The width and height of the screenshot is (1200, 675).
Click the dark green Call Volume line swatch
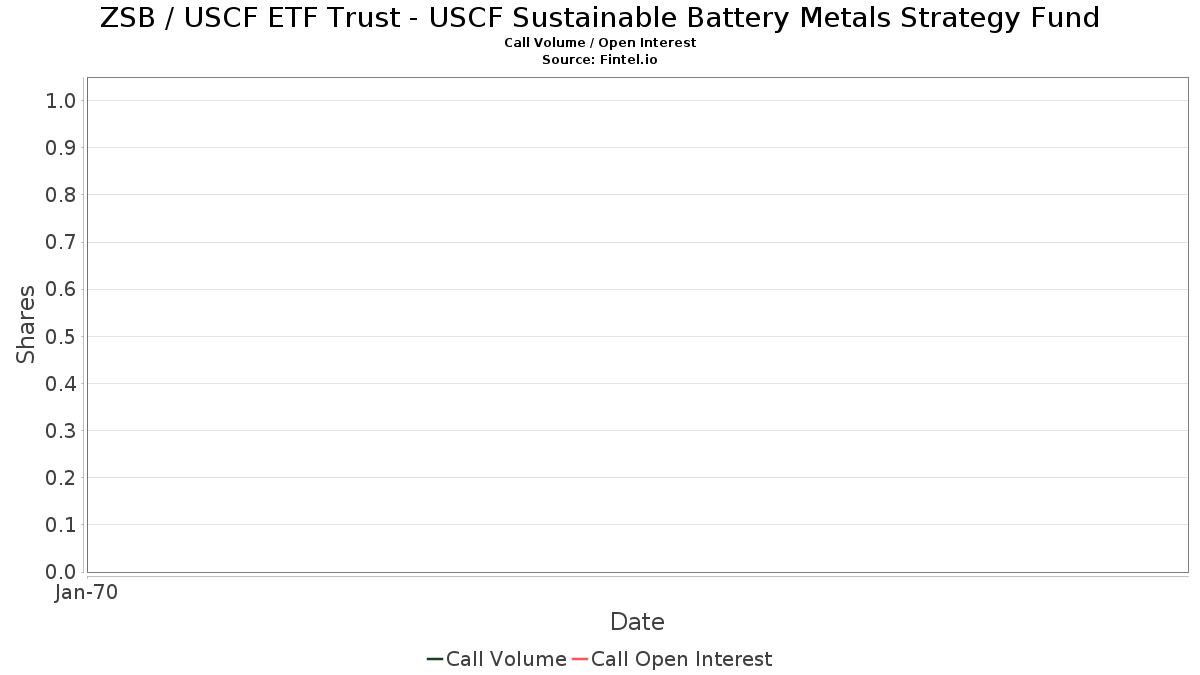435,659
